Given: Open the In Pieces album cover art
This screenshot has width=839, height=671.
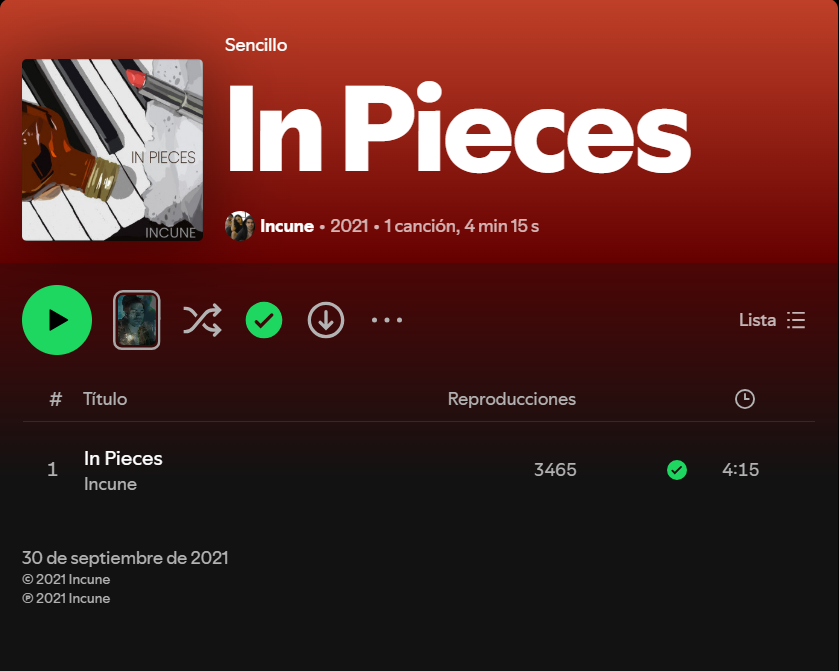Looking at the screenshot, I should pos(112,150).
